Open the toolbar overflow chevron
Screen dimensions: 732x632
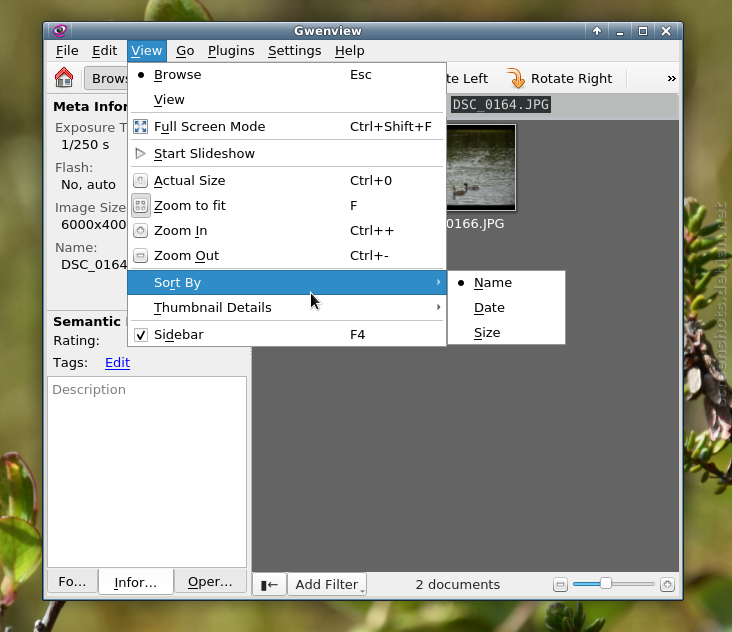click(x=671, y=78)
